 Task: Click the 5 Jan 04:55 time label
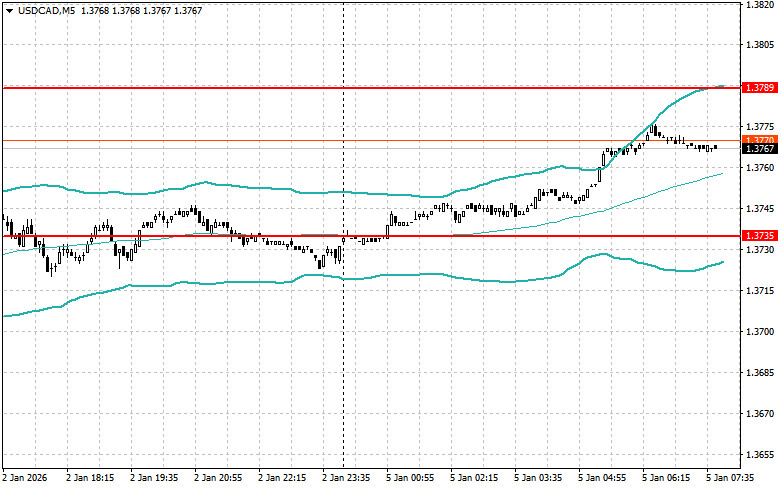click(602, 478)
